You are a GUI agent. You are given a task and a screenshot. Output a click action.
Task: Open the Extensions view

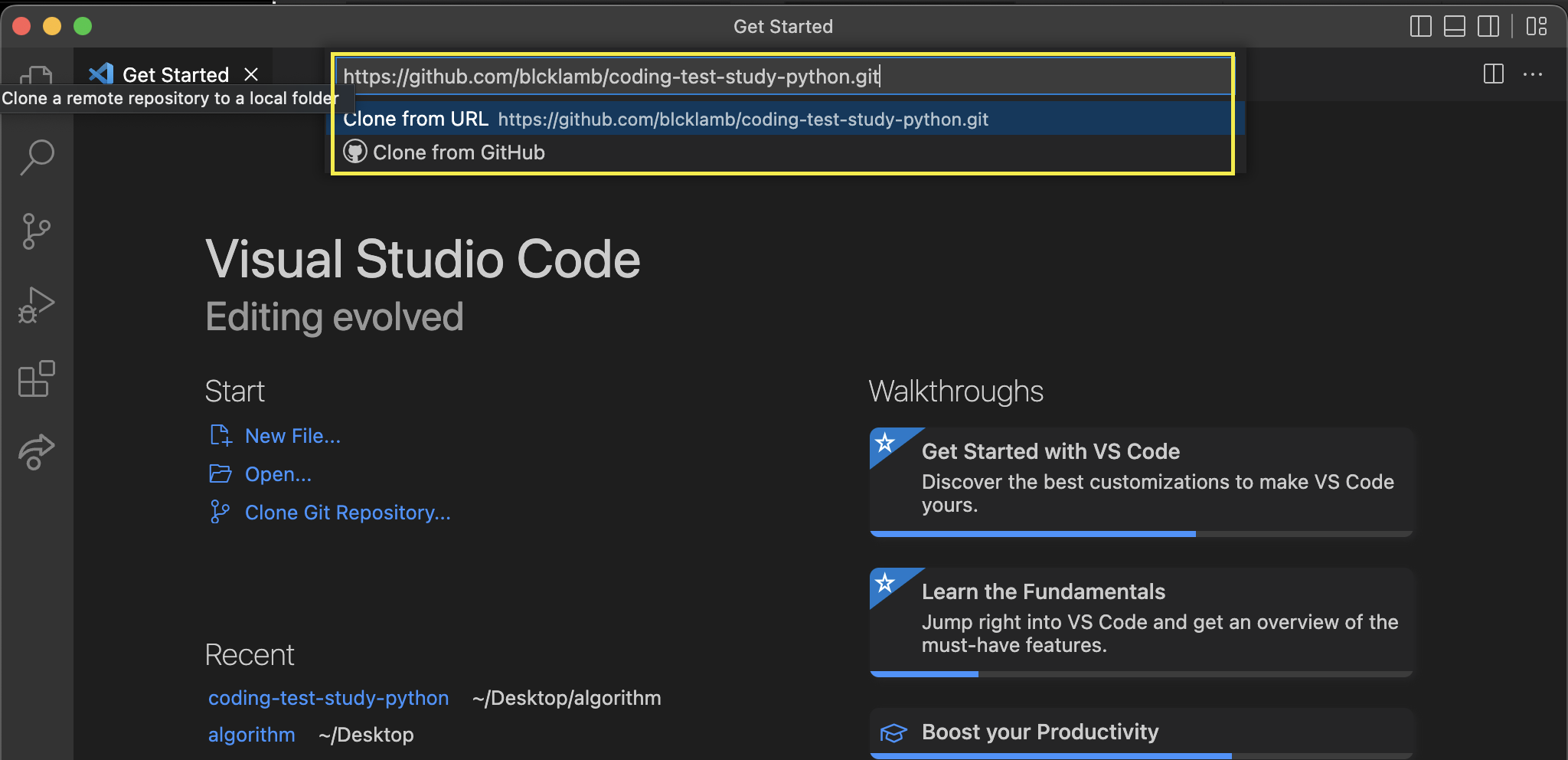coord(37,378)
